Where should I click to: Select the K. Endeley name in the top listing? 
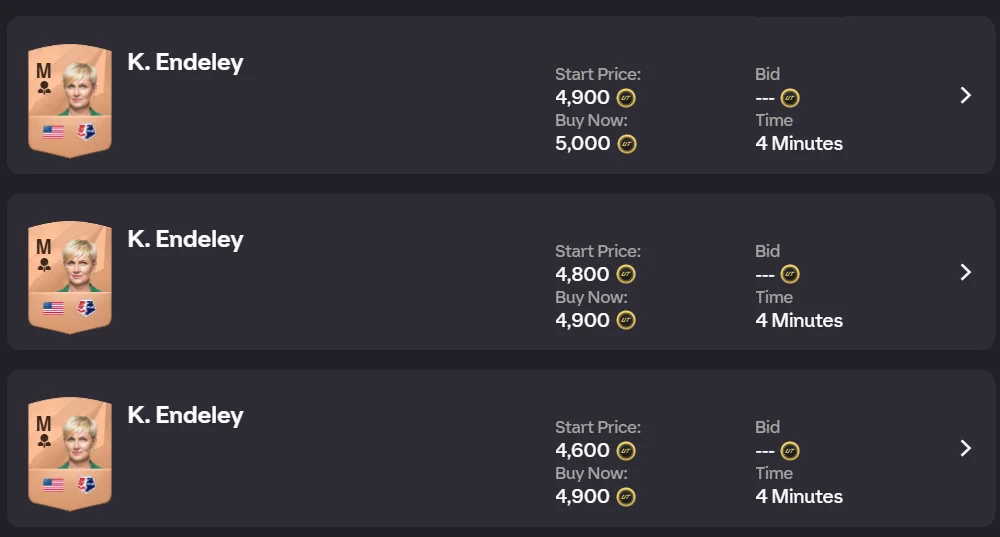pyautogui.click(x=185, y=63)
